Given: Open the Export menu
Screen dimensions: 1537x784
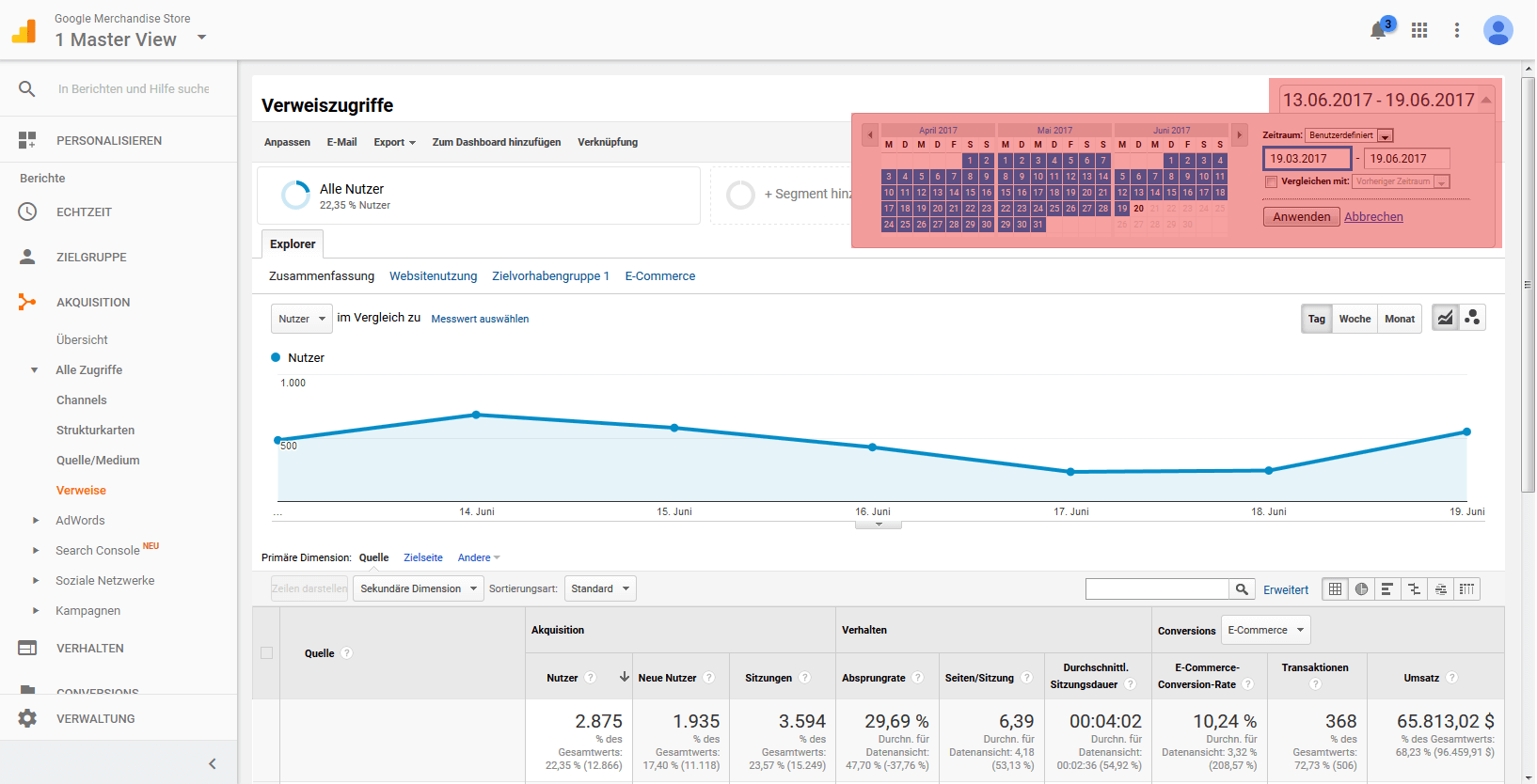Looking at the screenshot, I should (393, 142).
